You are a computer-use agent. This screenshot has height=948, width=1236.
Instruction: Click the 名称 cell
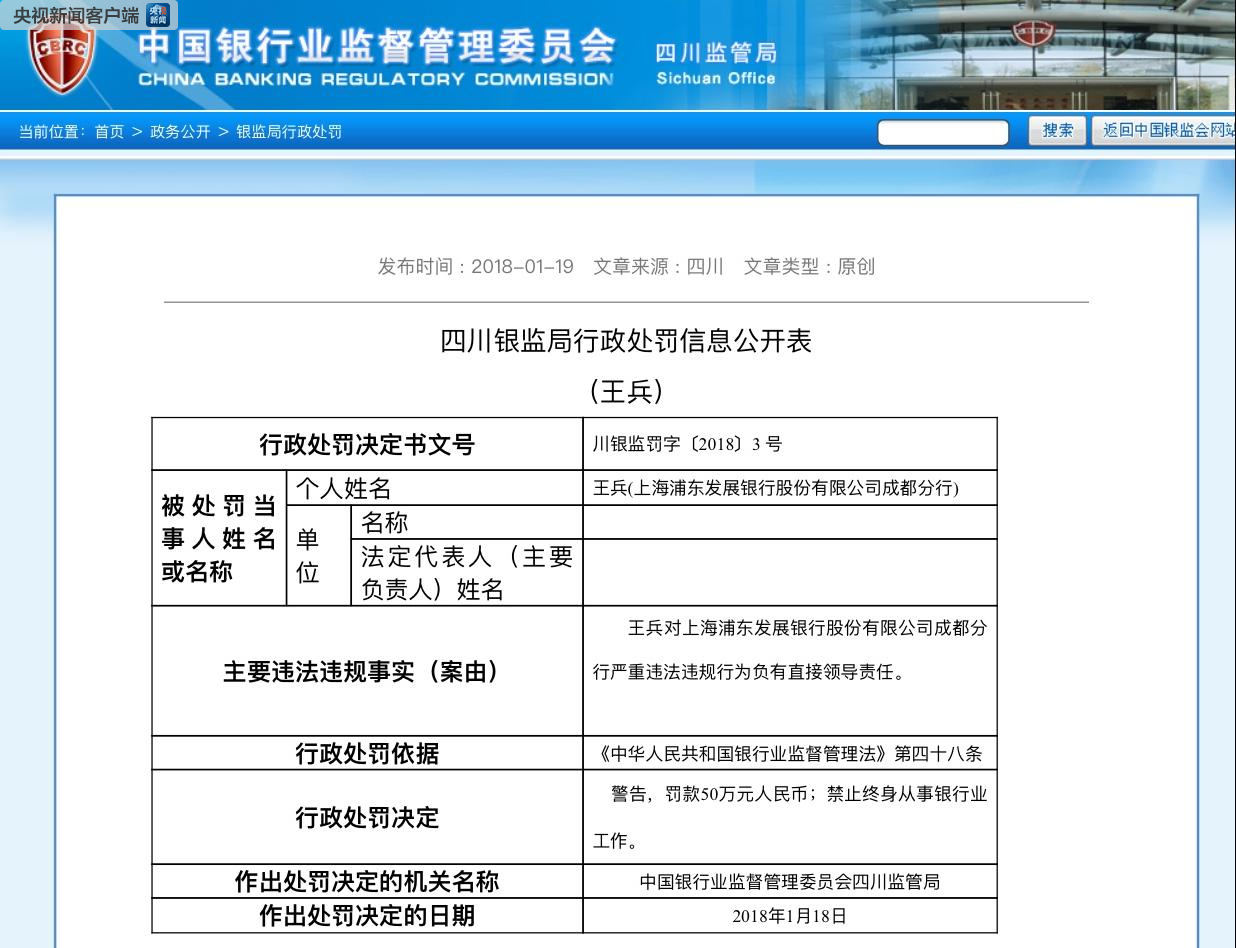[467, 522]
